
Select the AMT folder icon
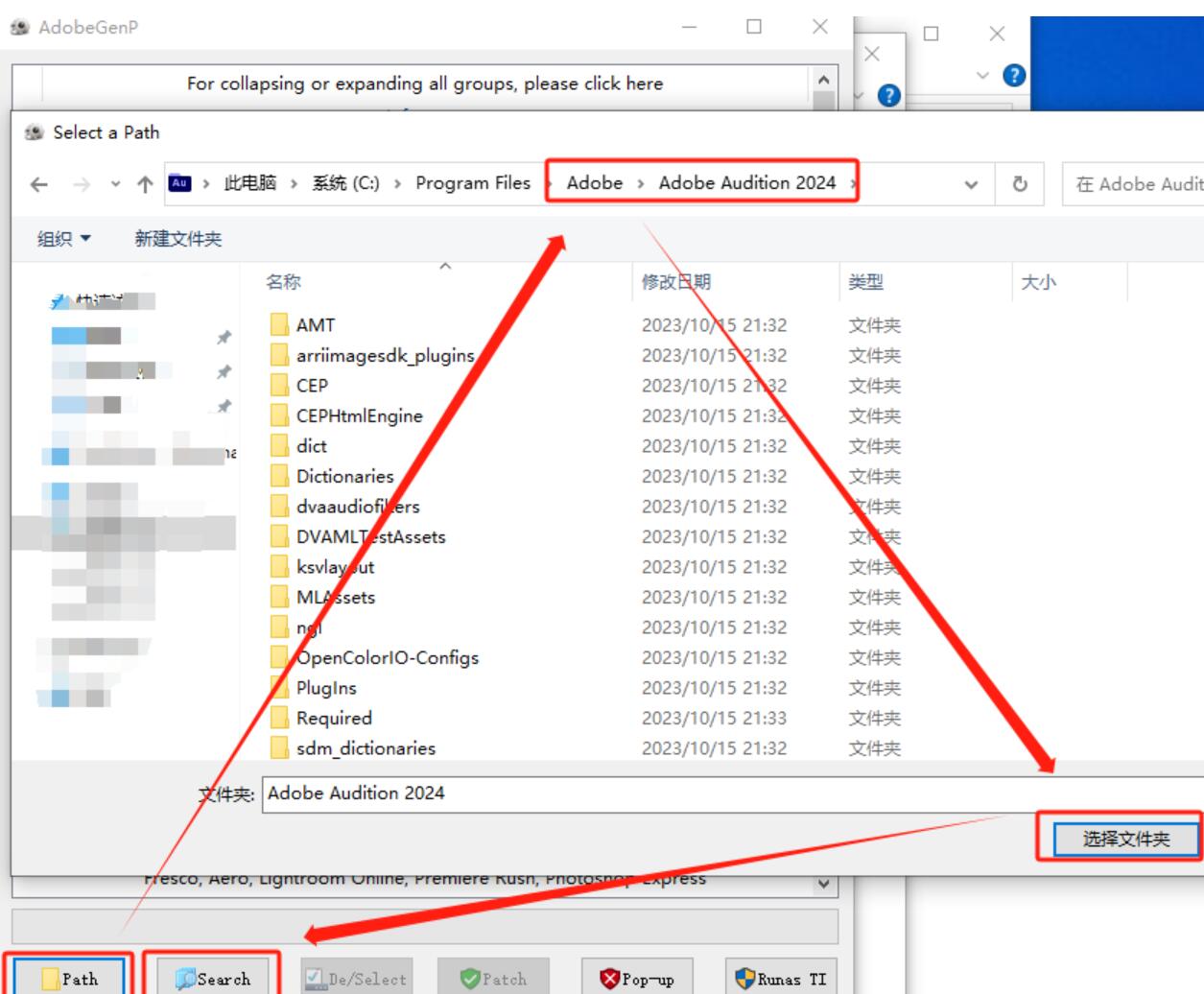pyautogui.click(x=279, y=325)
